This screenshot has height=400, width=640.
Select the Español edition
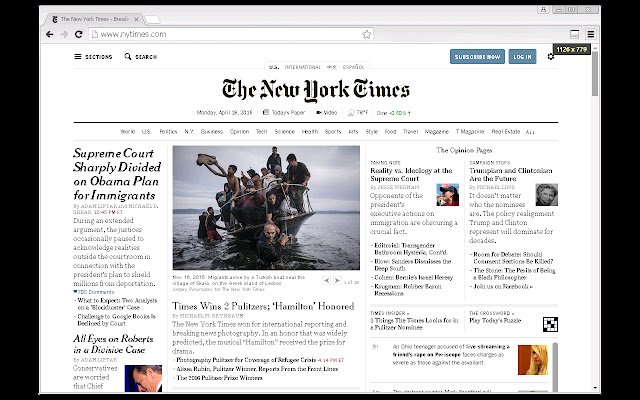point(353,67)
